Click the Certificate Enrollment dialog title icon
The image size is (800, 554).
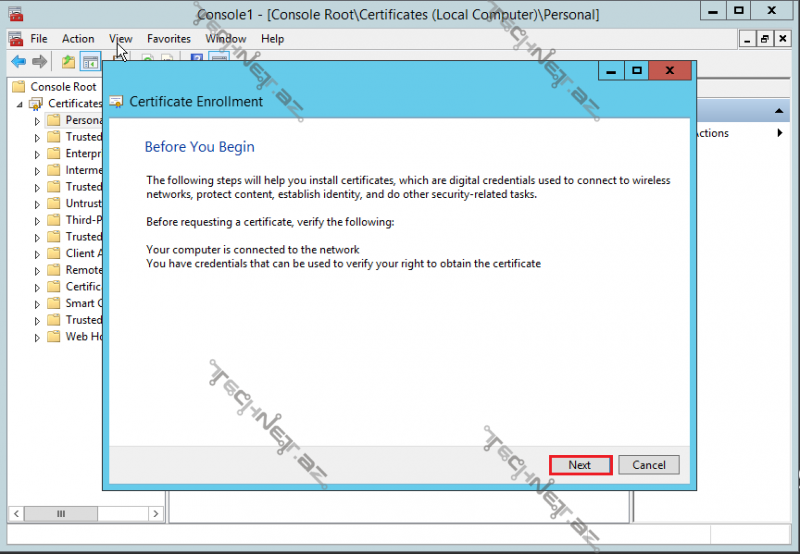[117, 101]
